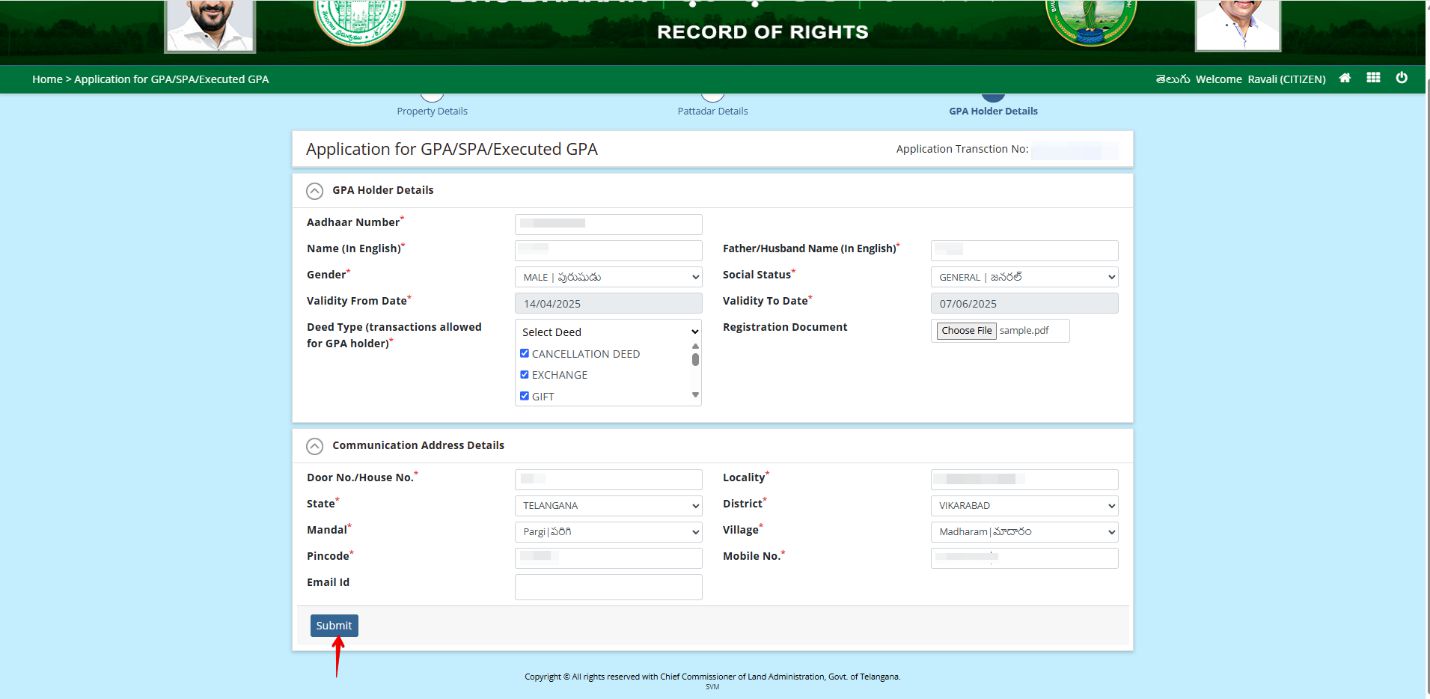Uncheck the CANCELLATION DEED checkbox

[524, 353]
